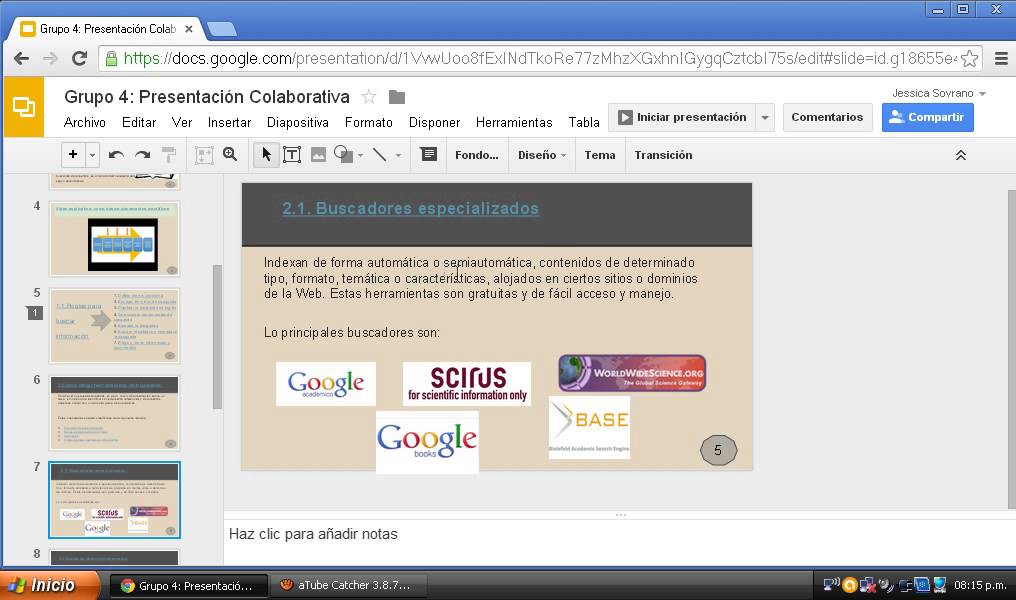Click the slide panel vertical scrollbar
This screenshot has width=1016, height=600.
click(217, 337)
